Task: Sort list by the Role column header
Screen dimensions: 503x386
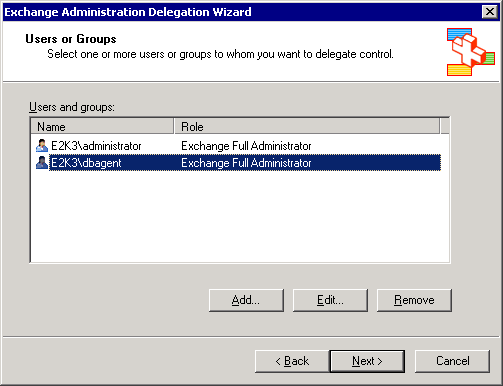Action: point(307,126)
